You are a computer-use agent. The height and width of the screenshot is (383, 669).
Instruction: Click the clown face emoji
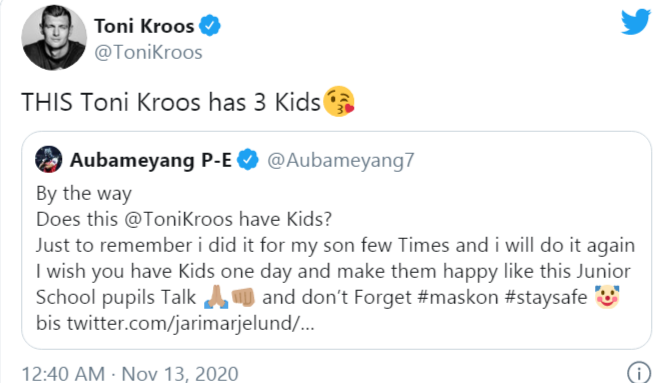point(607,297)
